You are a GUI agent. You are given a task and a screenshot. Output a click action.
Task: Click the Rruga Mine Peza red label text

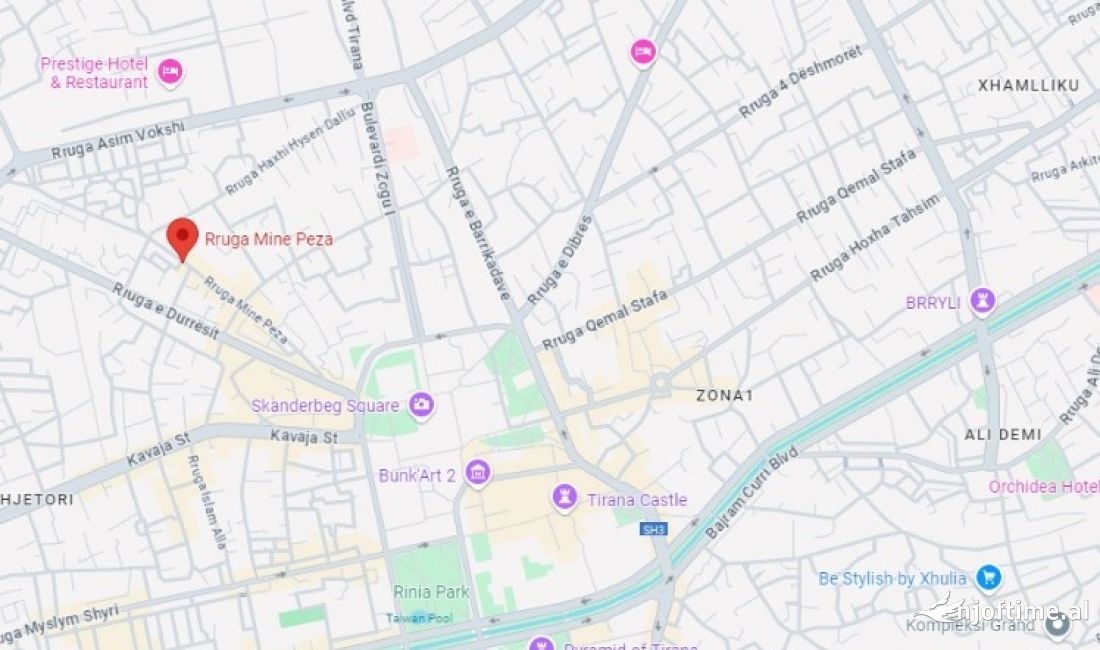269,239
